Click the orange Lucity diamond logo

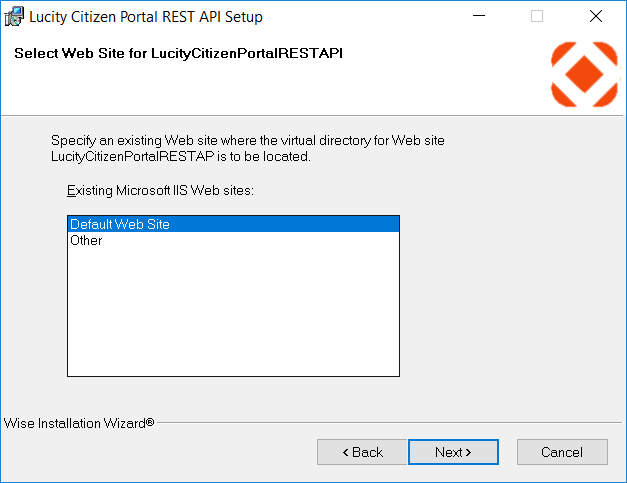584,73
